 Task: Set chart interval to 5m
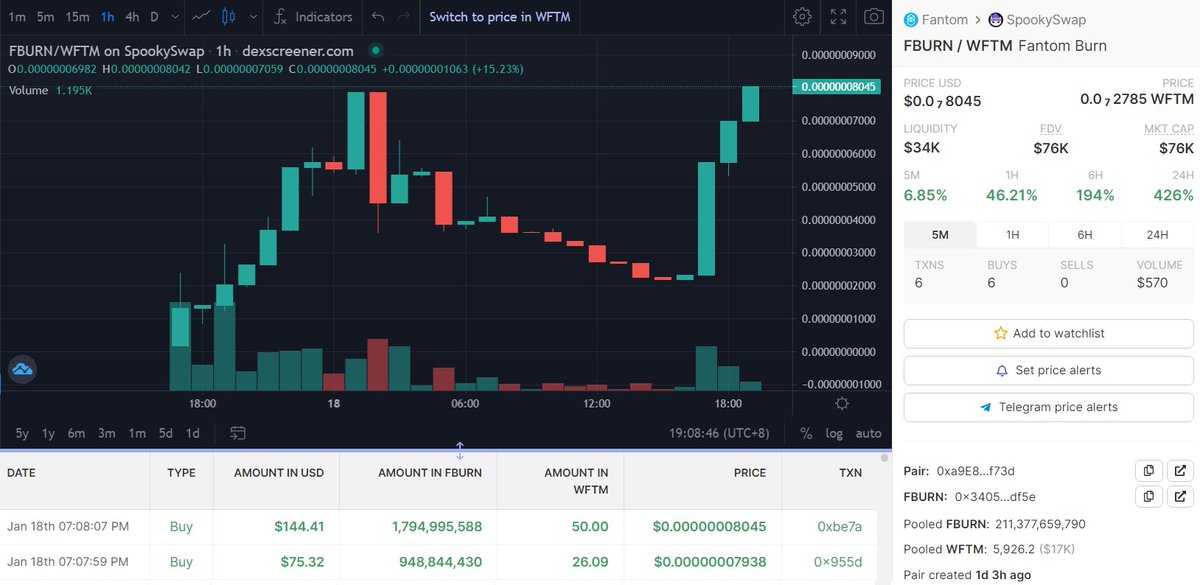(46, 17)
